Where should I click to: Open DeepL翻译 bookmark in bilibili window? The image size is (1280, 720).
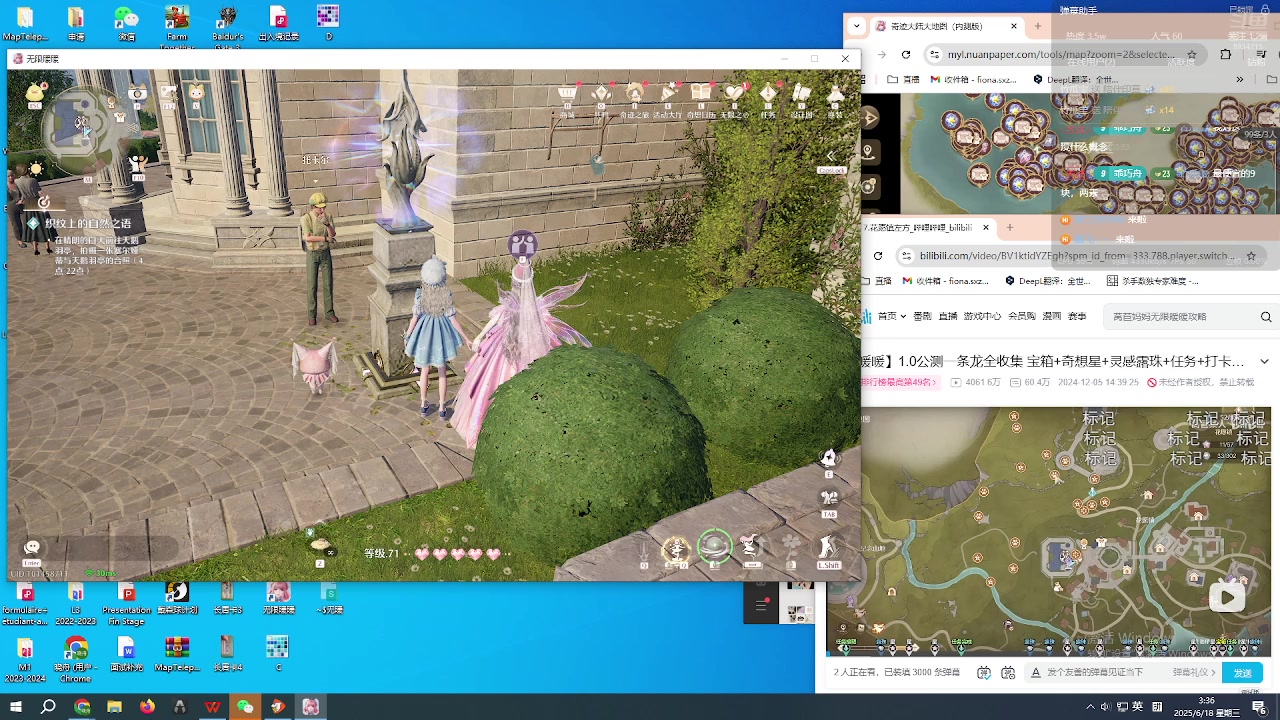(x=1048, y=281)
